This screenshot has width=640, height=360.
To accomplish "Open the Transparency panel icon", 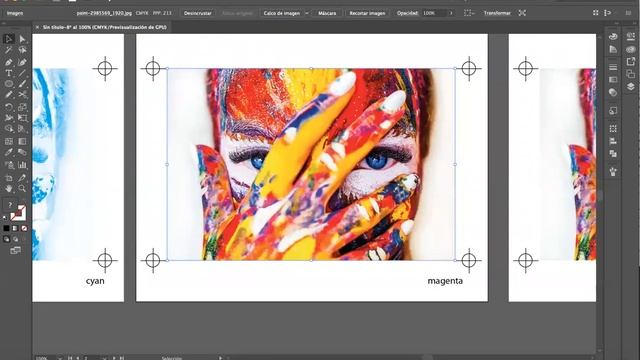I will (613, 93).
